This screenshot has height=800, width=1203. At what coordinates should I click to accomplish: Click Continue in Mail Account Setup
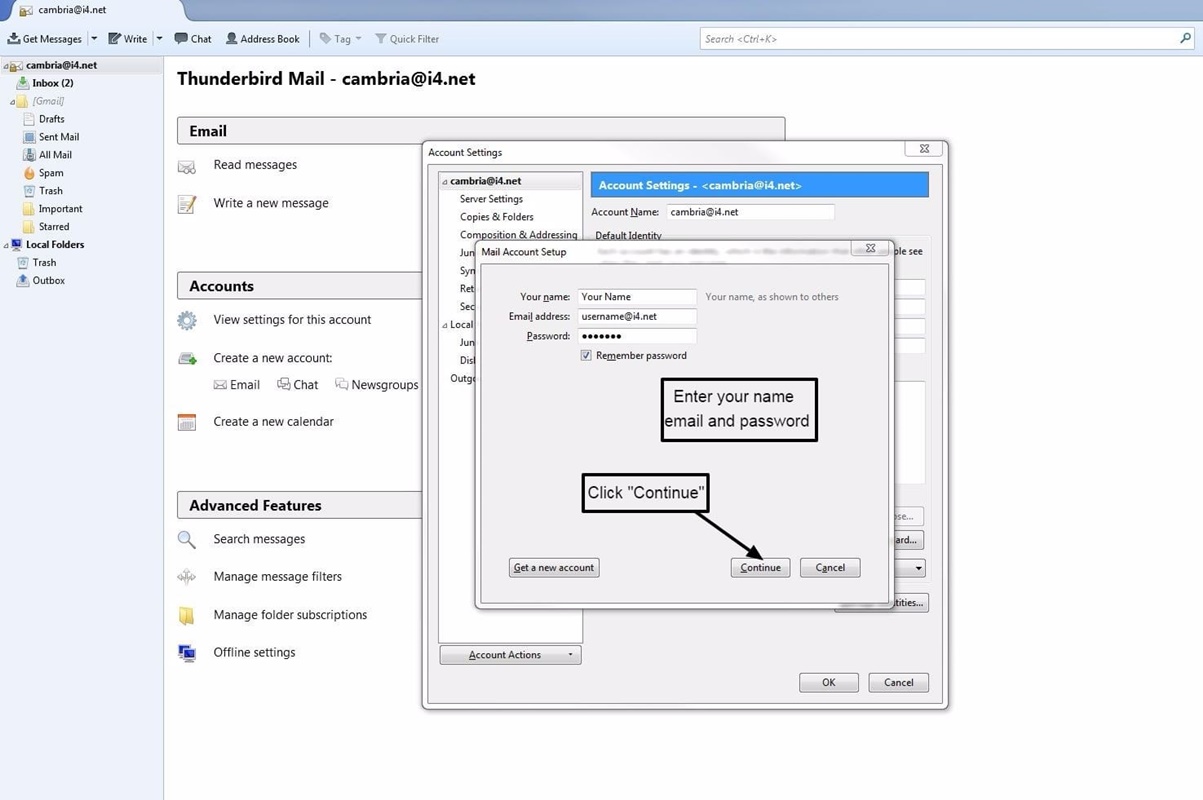[x=760, y=568]
